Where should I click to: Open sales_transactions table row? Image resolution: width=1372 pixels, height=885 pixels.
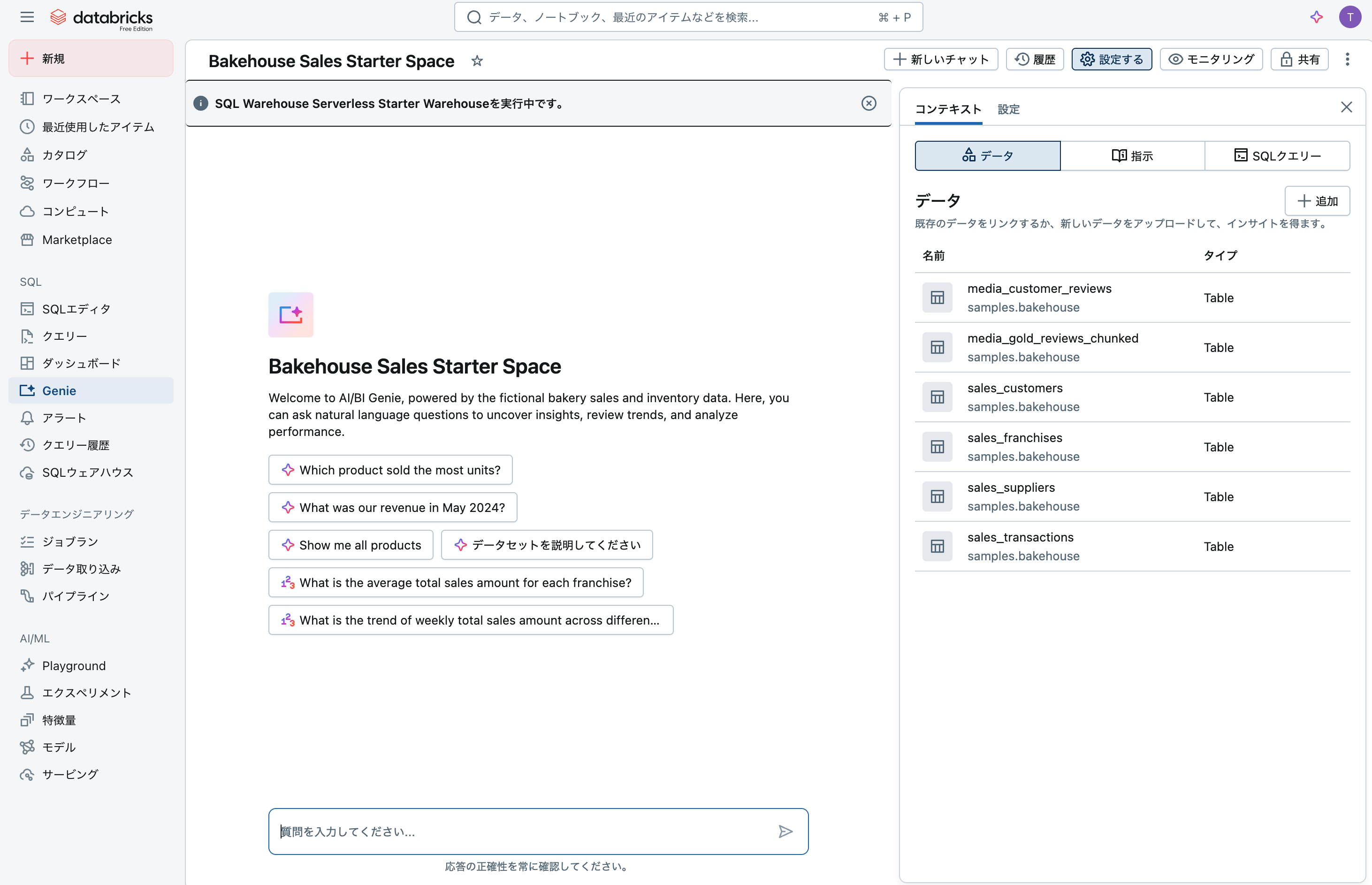pos(1132,547)
